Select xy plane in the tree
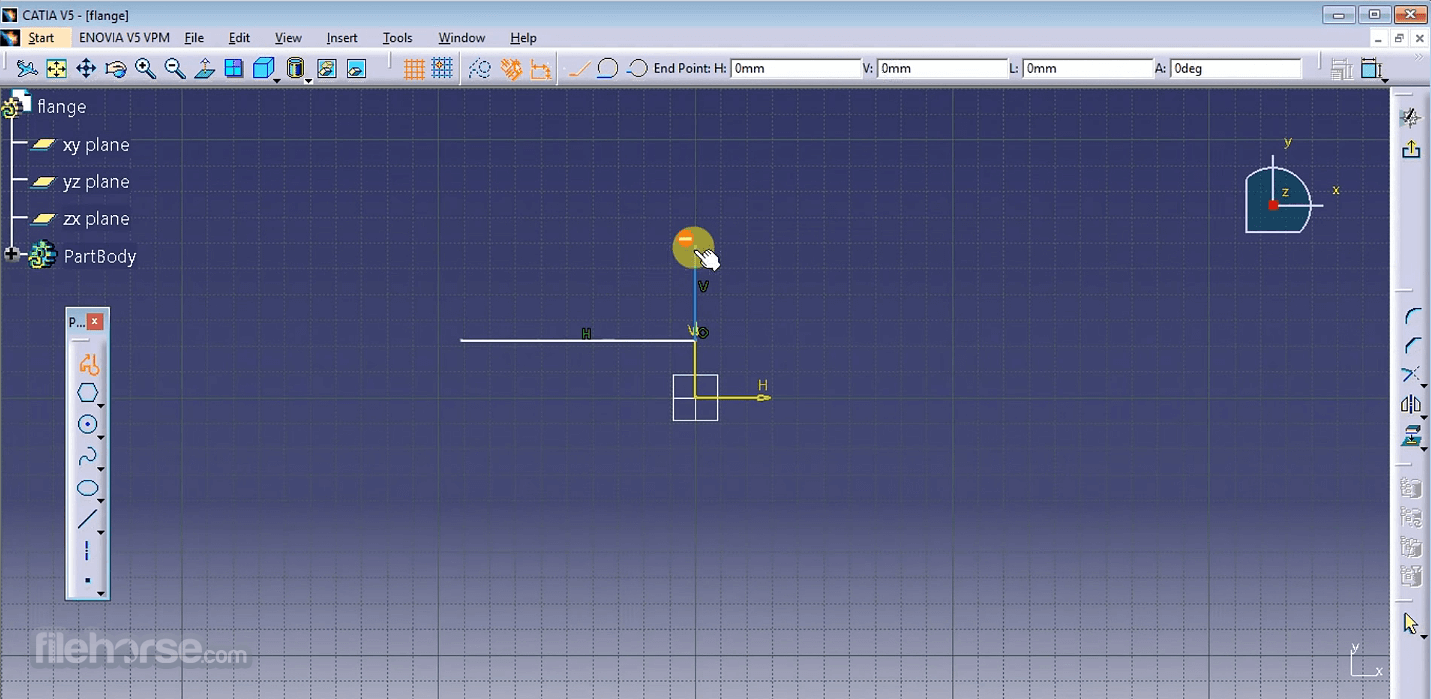The image size is (1431, 699). pos(96,145)
